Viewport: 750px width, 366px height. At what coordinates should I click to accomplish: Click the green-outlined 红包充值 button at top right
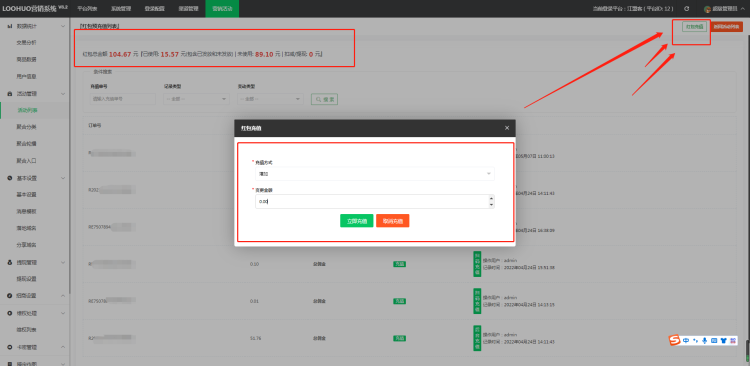pos(695,27)
